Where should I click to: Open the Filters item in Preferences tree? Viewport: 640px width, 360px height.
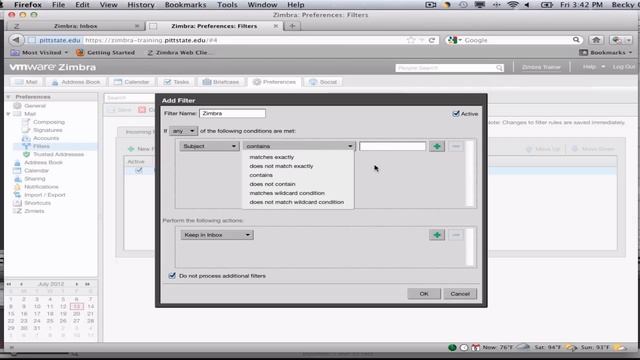[41, 146]
